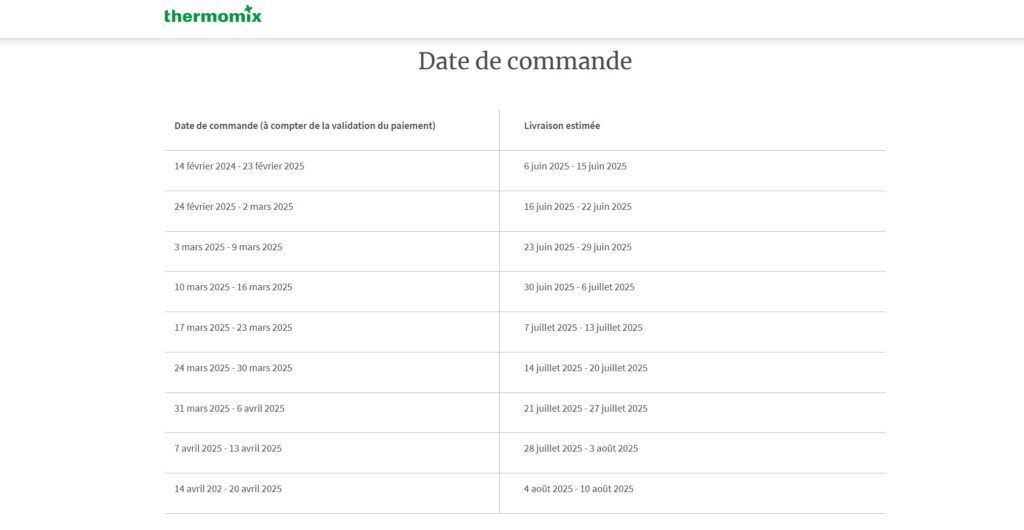Select cell '14 avril 202 - 20 avril 2025'

228,489
